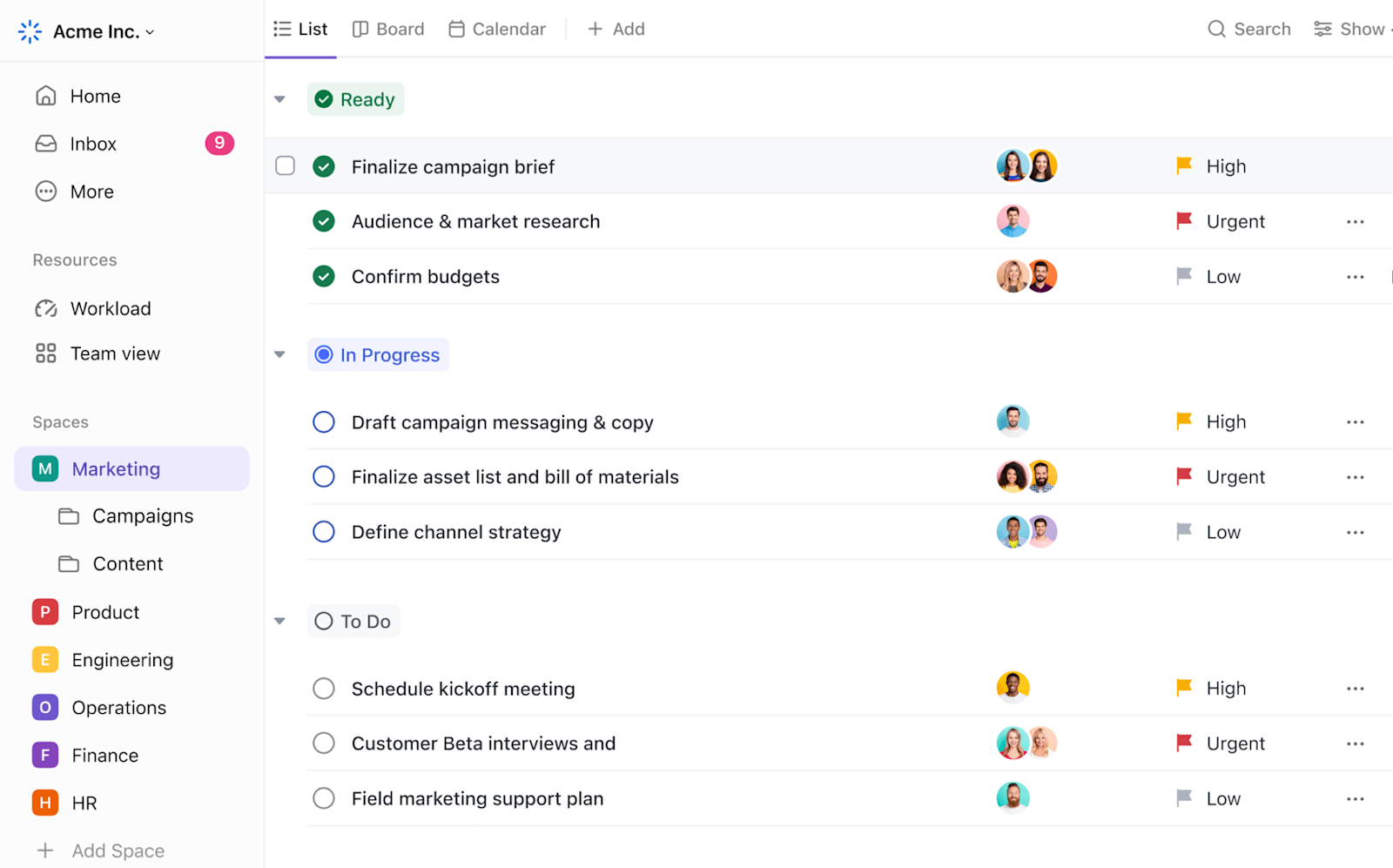The height and width of the screenshot is (868, 1393).
Task: Open the Calendar view tab
Action: tap(496, 29)
